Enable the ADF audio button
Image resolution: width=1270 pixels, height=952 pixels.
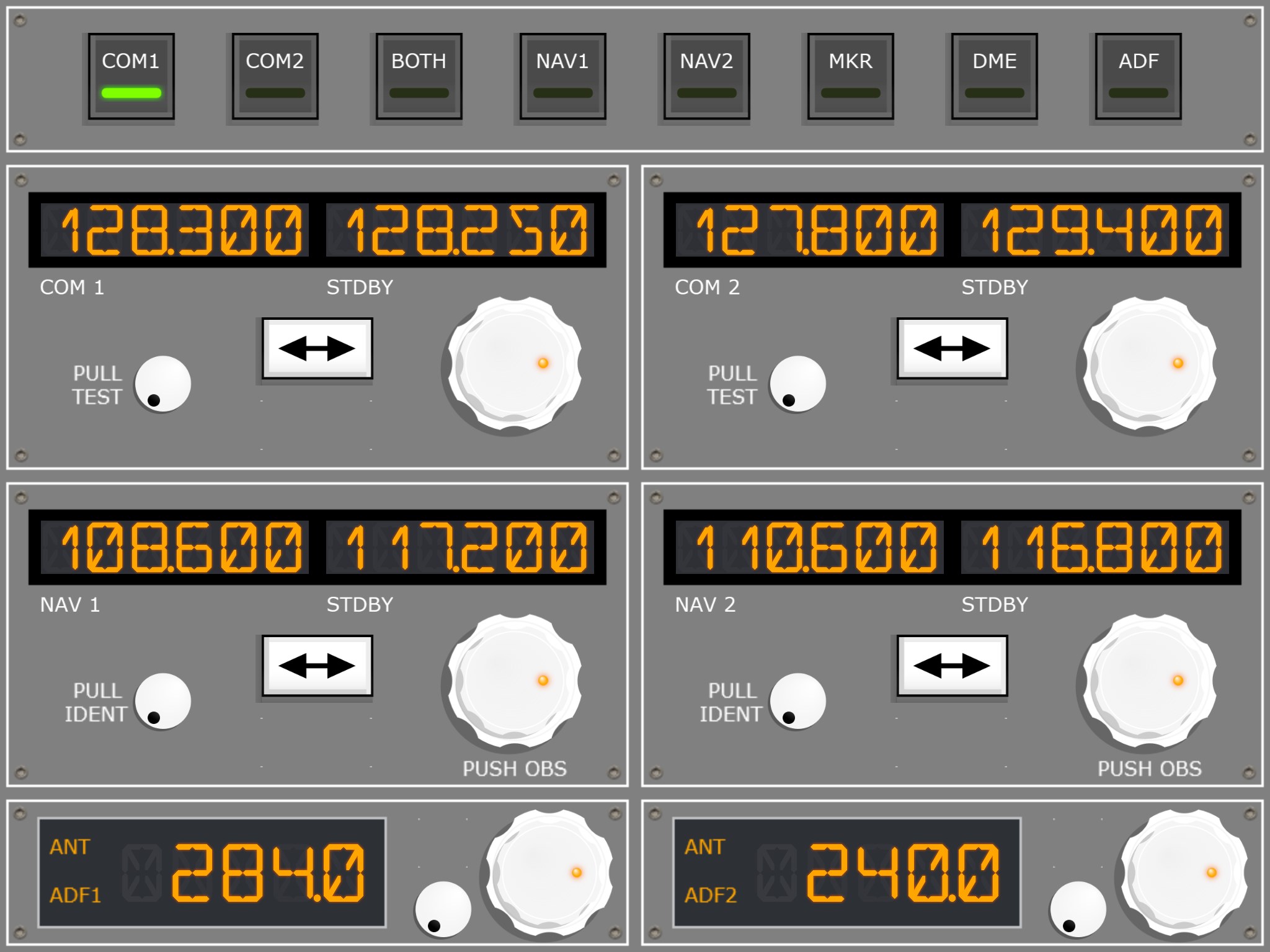1138,76
